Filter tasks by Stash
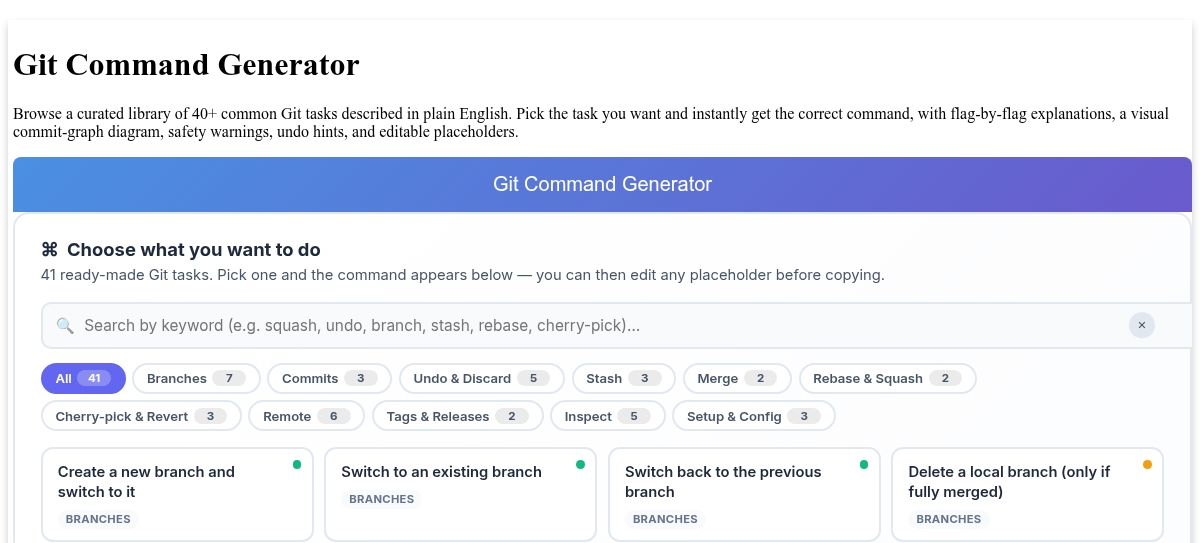This screenshot has width=1200, height=543. pyautogui.click(x=624, y=378)
